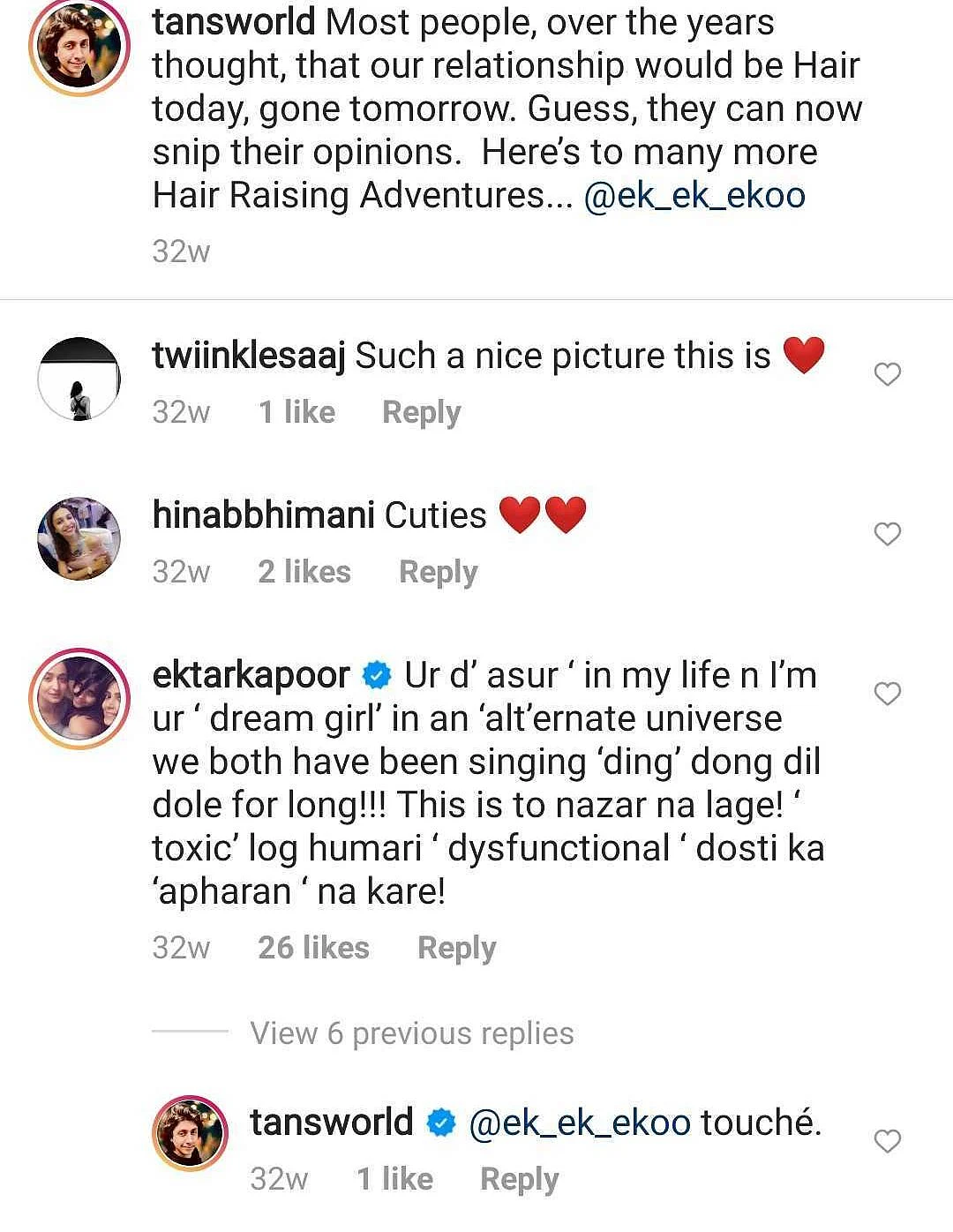Reply to twiinklesaaj's comment
The image size is (953, 1232).
click(x=422, y=412)
